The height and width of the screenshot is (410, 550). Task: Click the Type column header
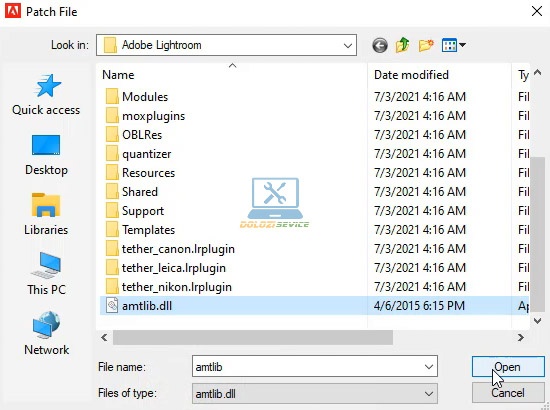[x=523, y=75]
